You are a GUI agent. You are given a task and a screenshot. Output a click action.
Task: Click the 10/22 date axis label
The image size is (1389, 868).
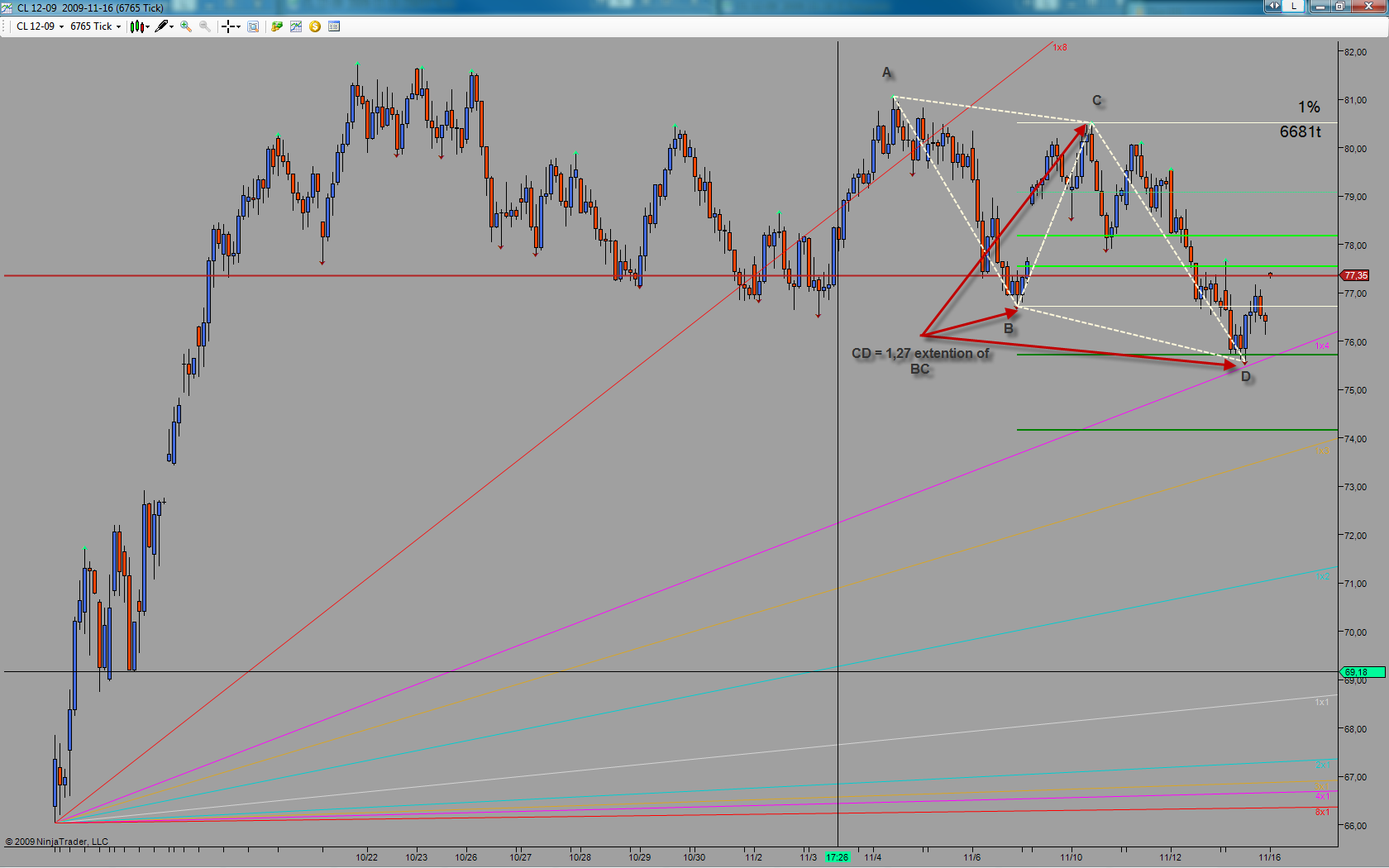point(367,857)
